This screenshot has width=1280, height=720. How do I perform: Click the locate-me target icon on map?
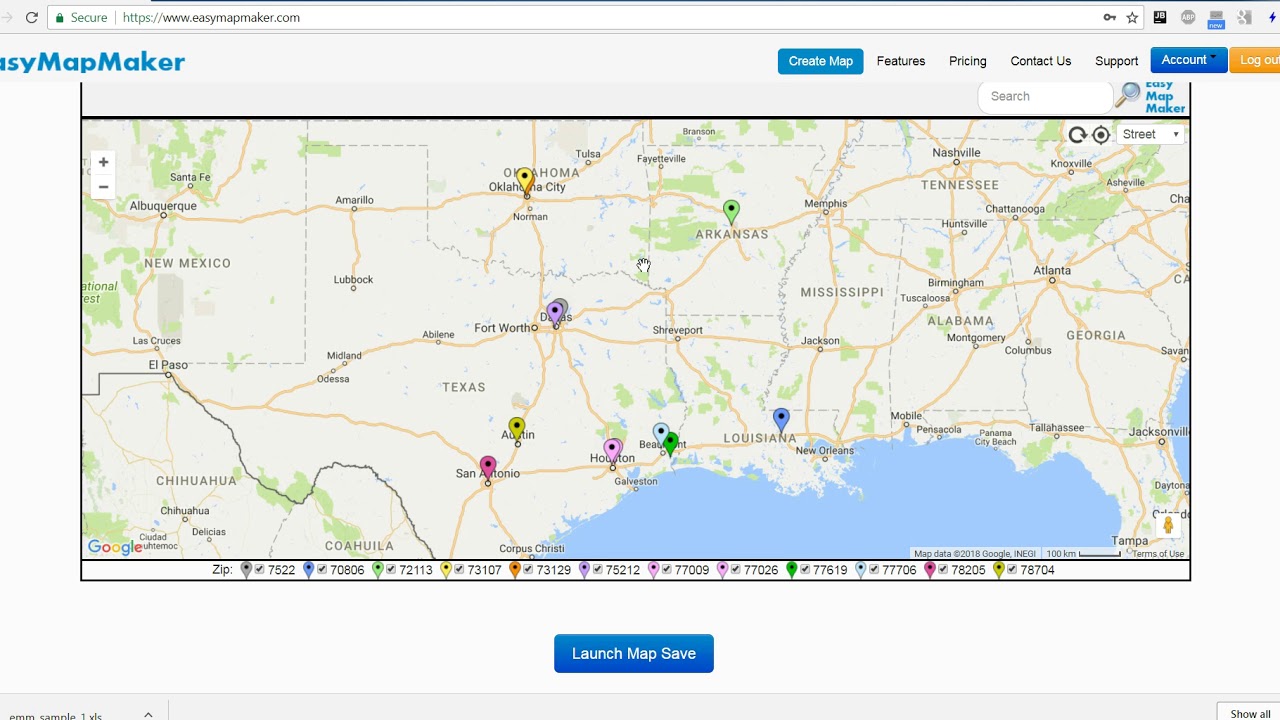click(x=1101, y=135)
